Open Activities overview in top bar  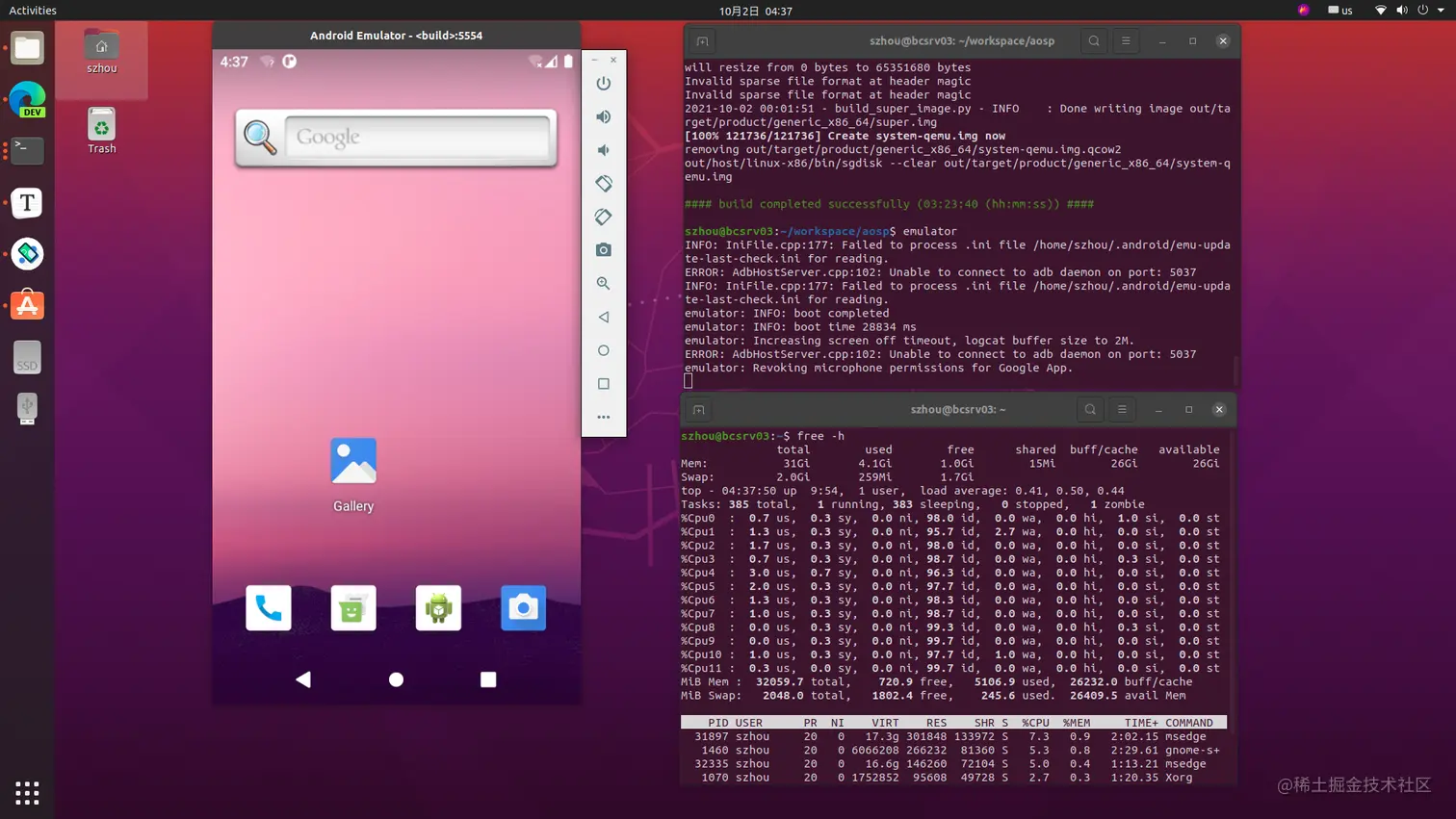pyautogui.click(x=33, y=11)
